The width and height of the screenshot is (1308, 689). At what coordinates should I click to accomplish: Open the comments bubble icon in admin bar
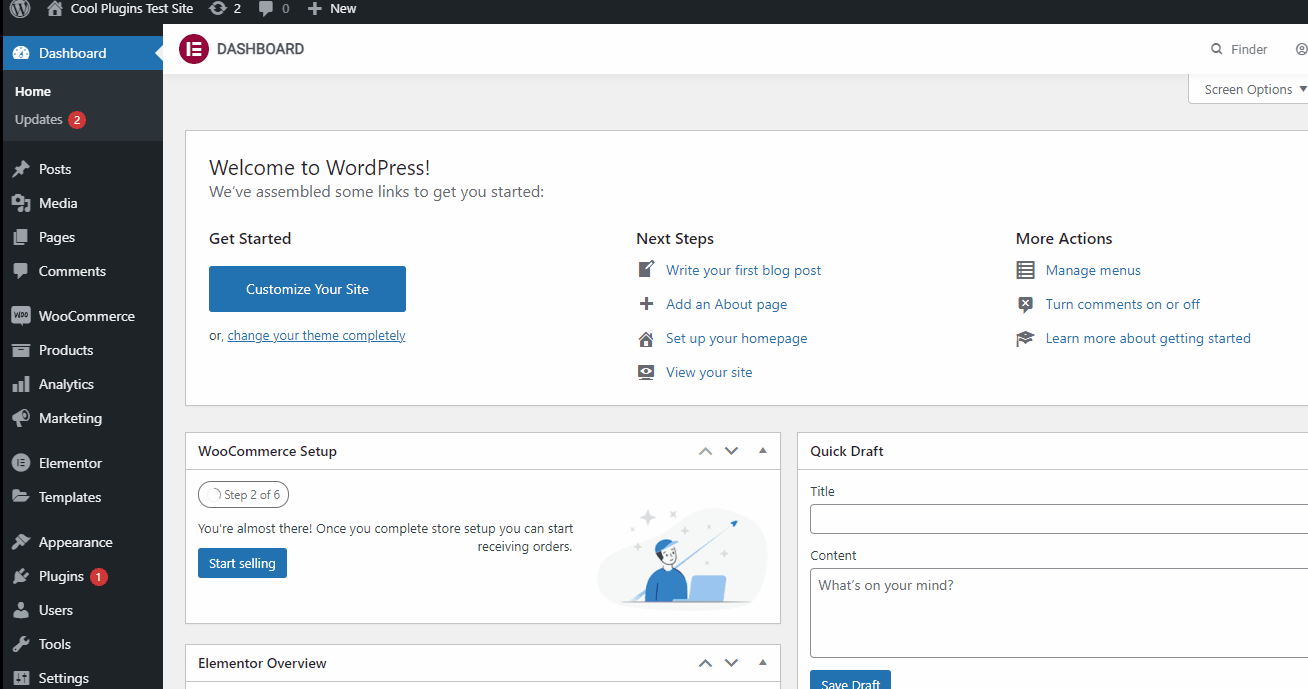coord(266,9)
